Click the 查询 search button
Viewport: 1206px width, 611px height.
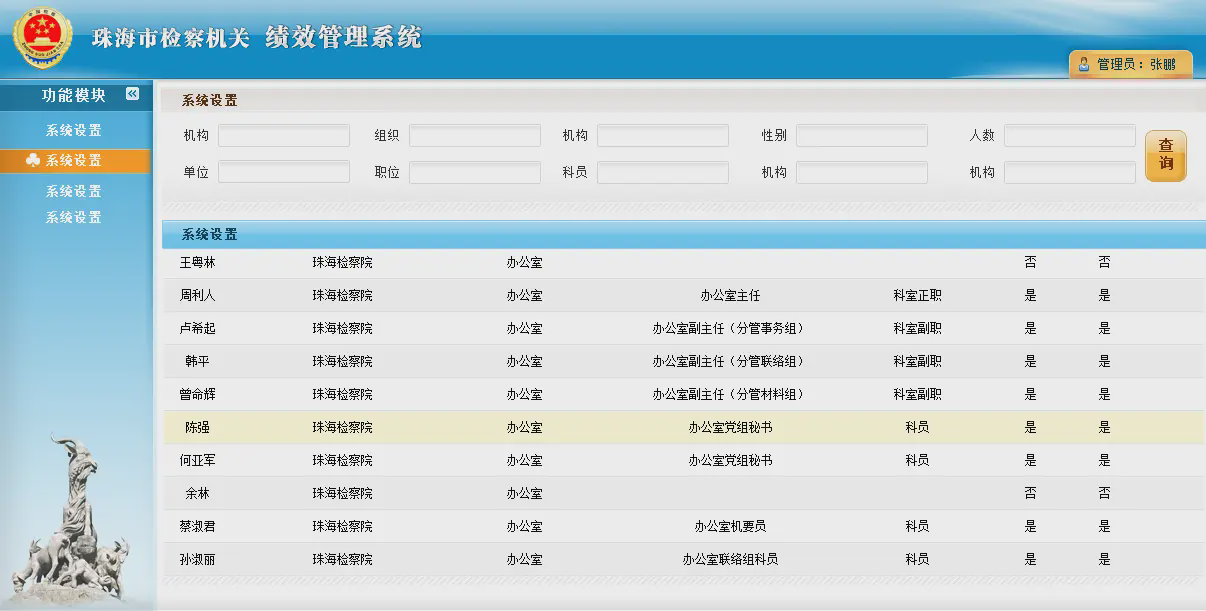1165,155
